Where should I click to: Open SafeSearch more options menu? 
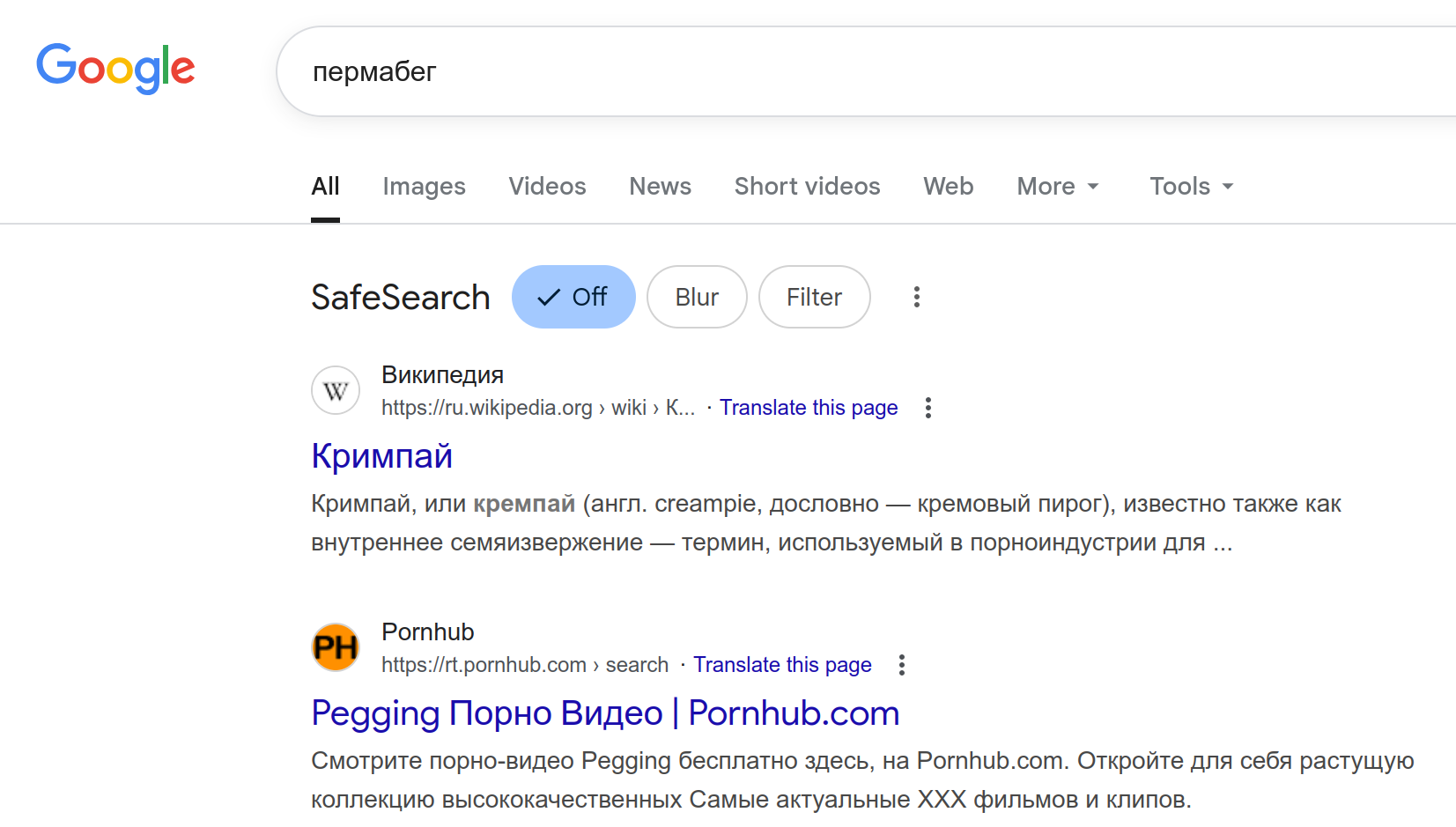pyautogui.click(x=917, y=297)
